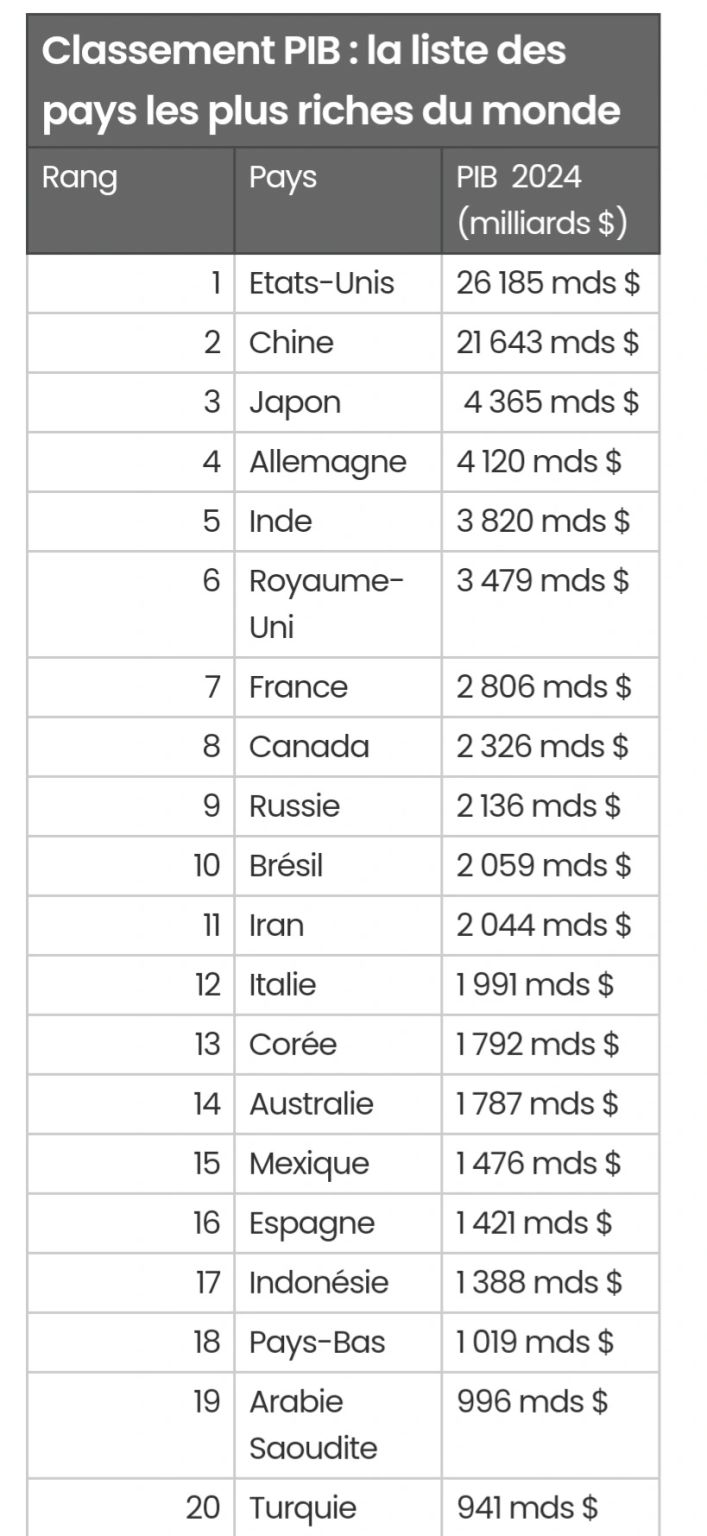This screenshot has width=707, height=1536.
Task: Select the Turquie country cell
Action: coord(338,1507)
